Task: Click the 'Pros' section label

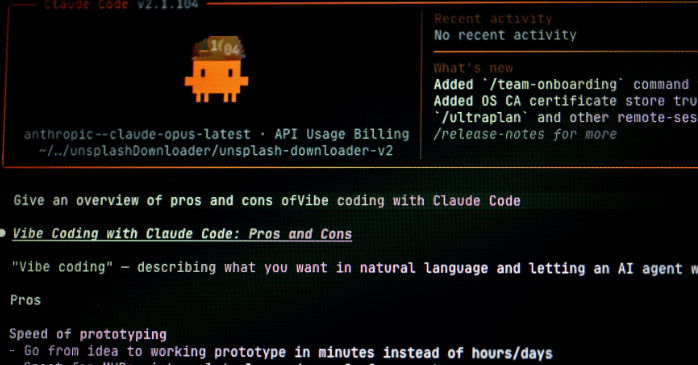Action: tap(25, 300)
